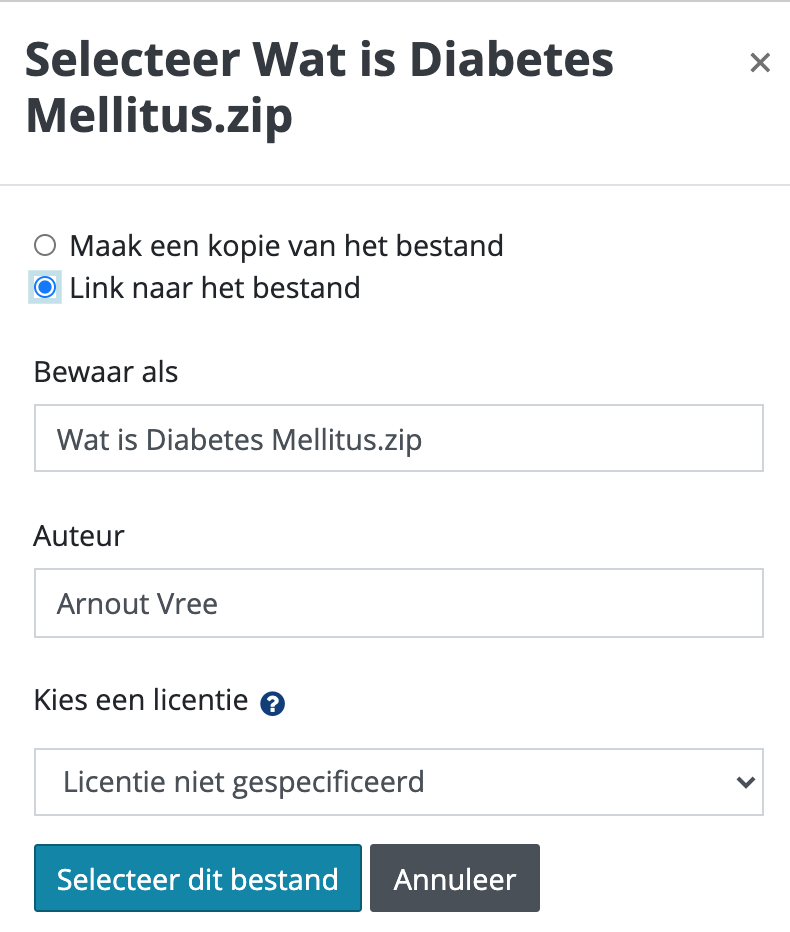The image size is (790, 932).
Task: Open the 'Kies een licentie' dropdown
Action: (x=399, y=782)
